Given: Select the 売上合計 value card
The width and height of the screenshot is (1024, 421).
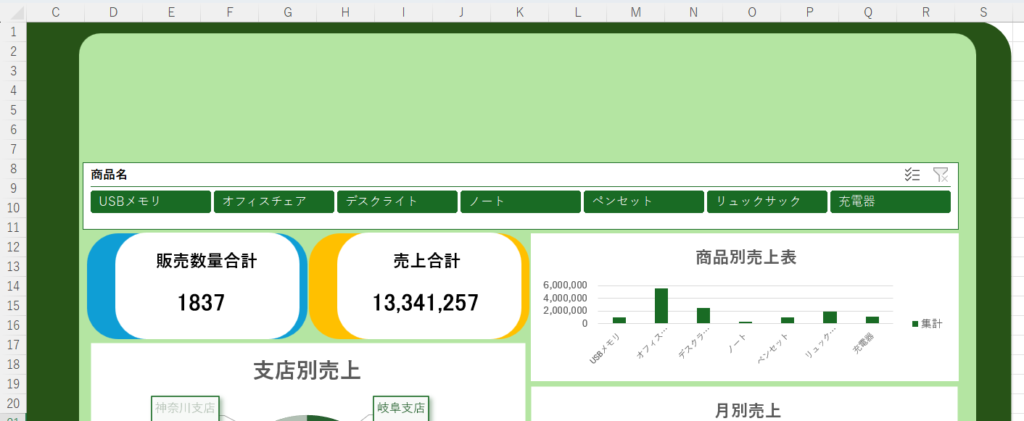Looking at the screenshot, I should tap(427, 284).
